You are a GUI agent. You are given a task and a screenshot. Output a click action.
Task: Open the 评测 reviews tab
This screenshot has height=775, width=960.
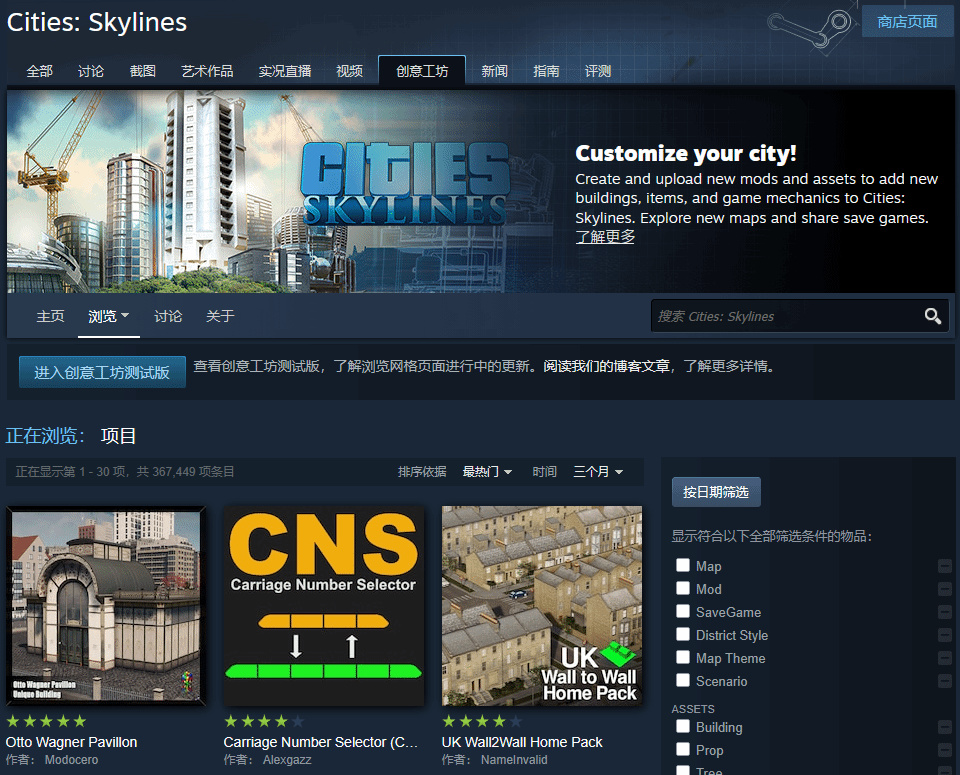tap(598, 71)
